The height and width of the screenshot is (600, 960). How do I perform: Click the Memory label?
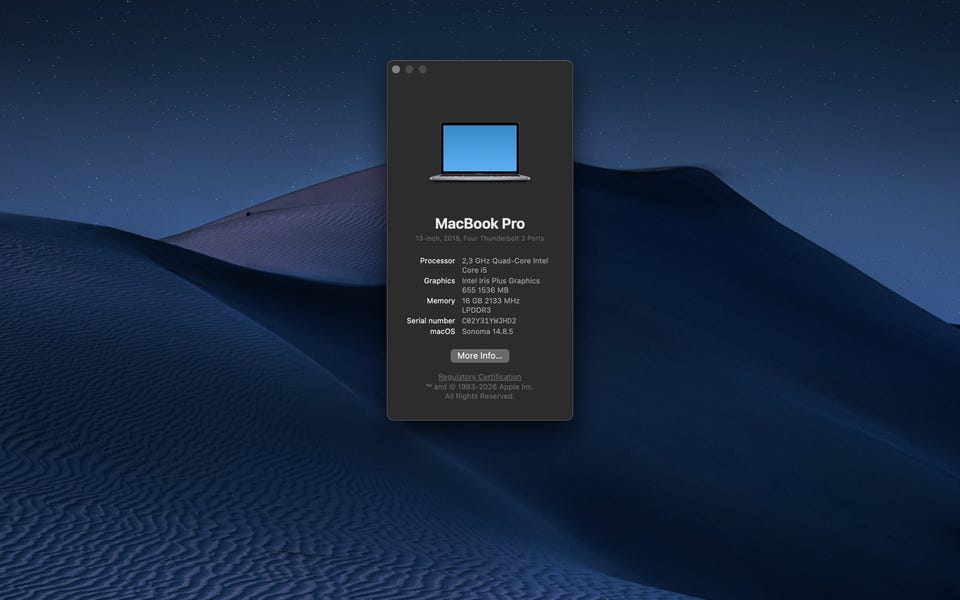click(x=441, y=301)
